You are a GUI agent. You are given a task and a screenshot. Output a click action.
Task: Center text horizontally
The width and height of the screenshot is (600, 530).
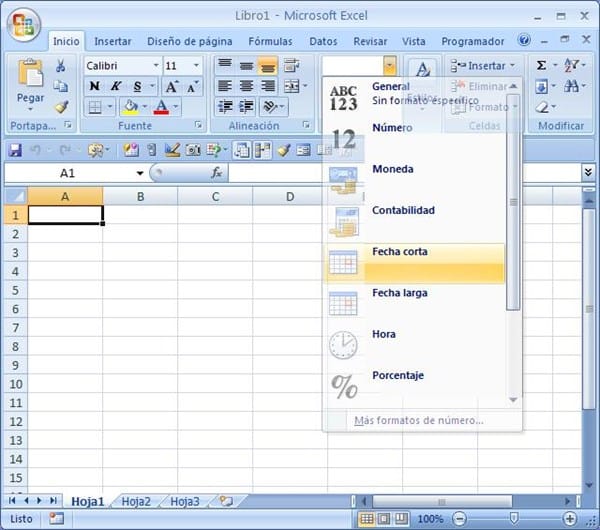click(x=246, y=86)
